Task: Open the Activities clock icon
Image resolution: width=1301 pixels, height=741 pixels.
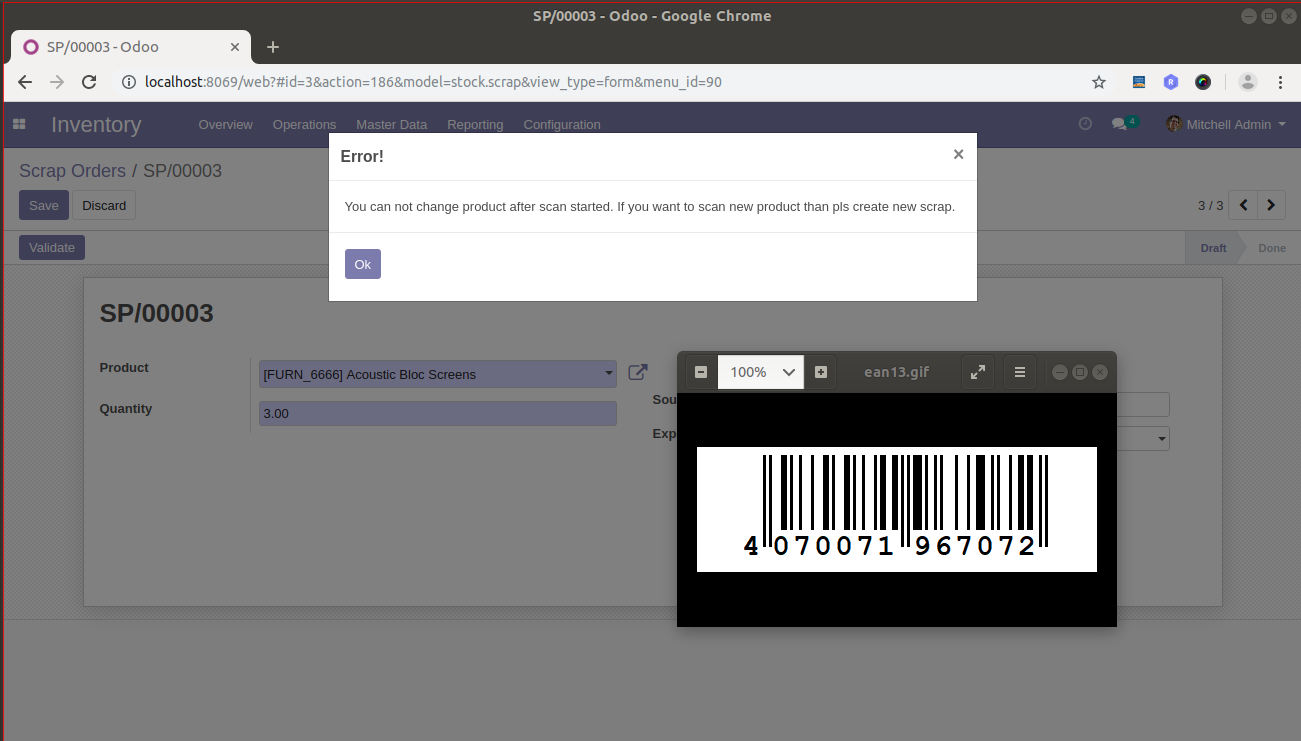Action: 1085,124
